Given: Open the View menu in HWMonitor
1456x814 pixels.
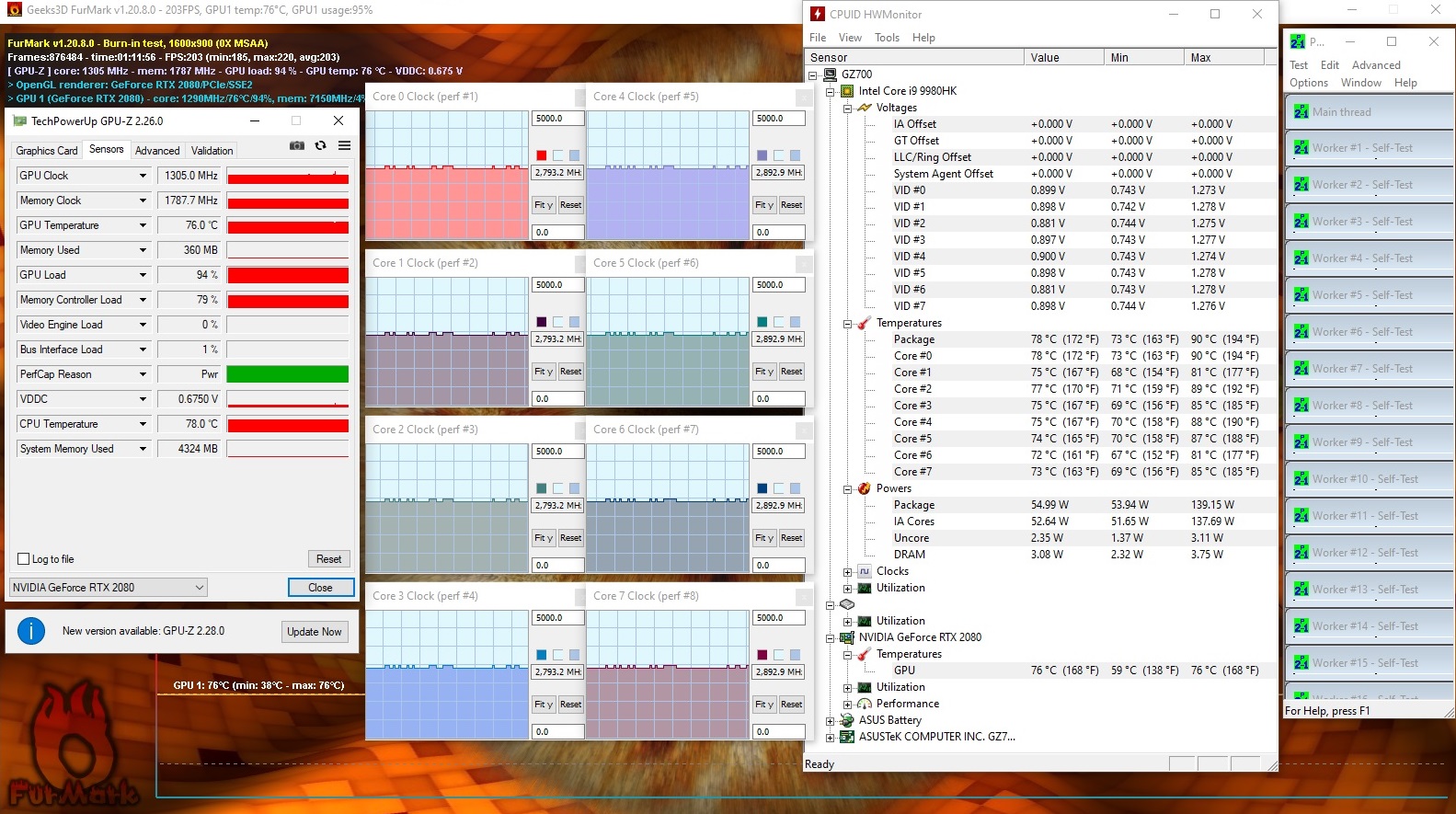Looking at the screenshot, I should click(850, 38).
